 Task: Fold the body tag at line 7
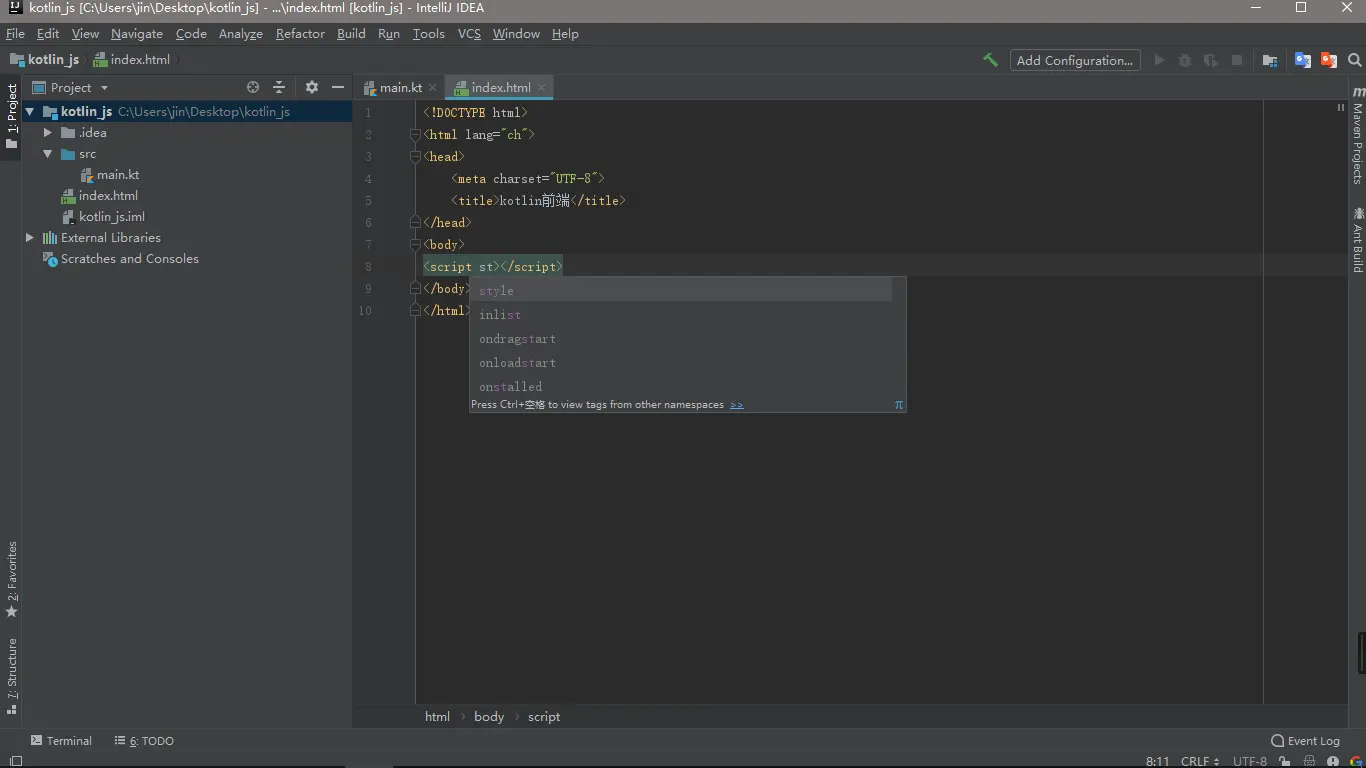[415, 245]
